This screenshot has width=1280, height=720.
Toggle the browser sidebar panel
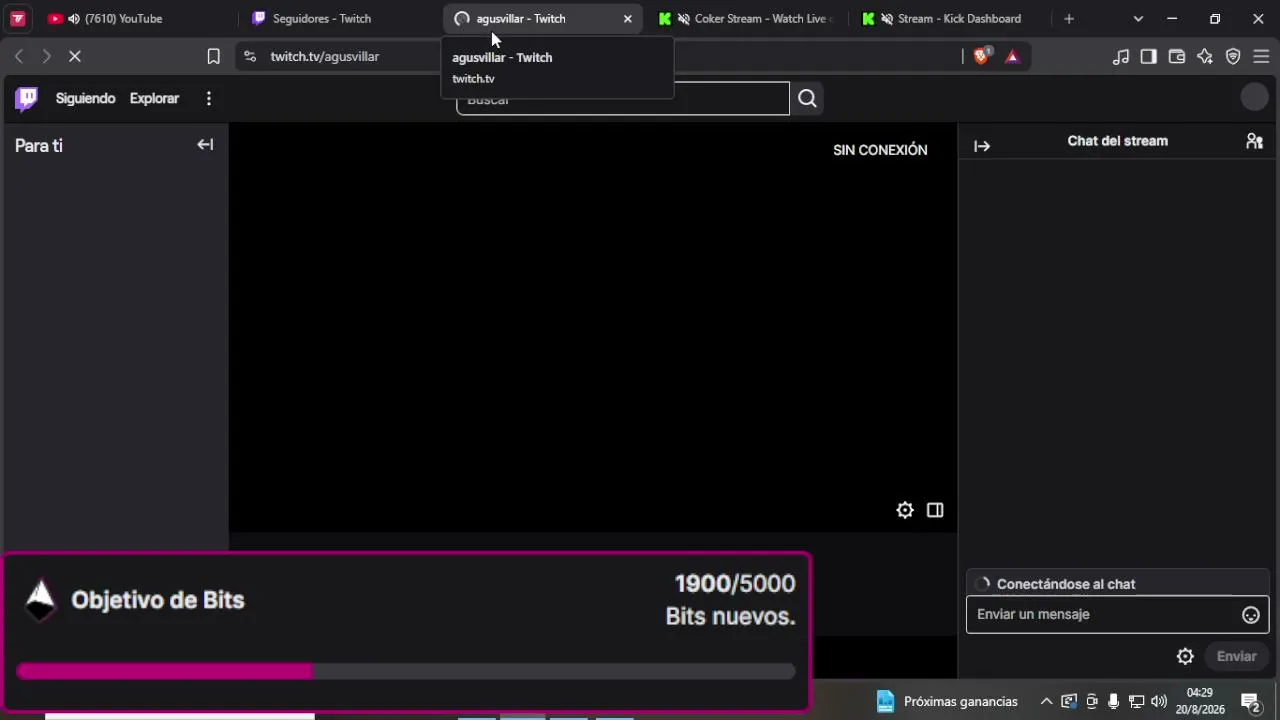pos(1149,56)
